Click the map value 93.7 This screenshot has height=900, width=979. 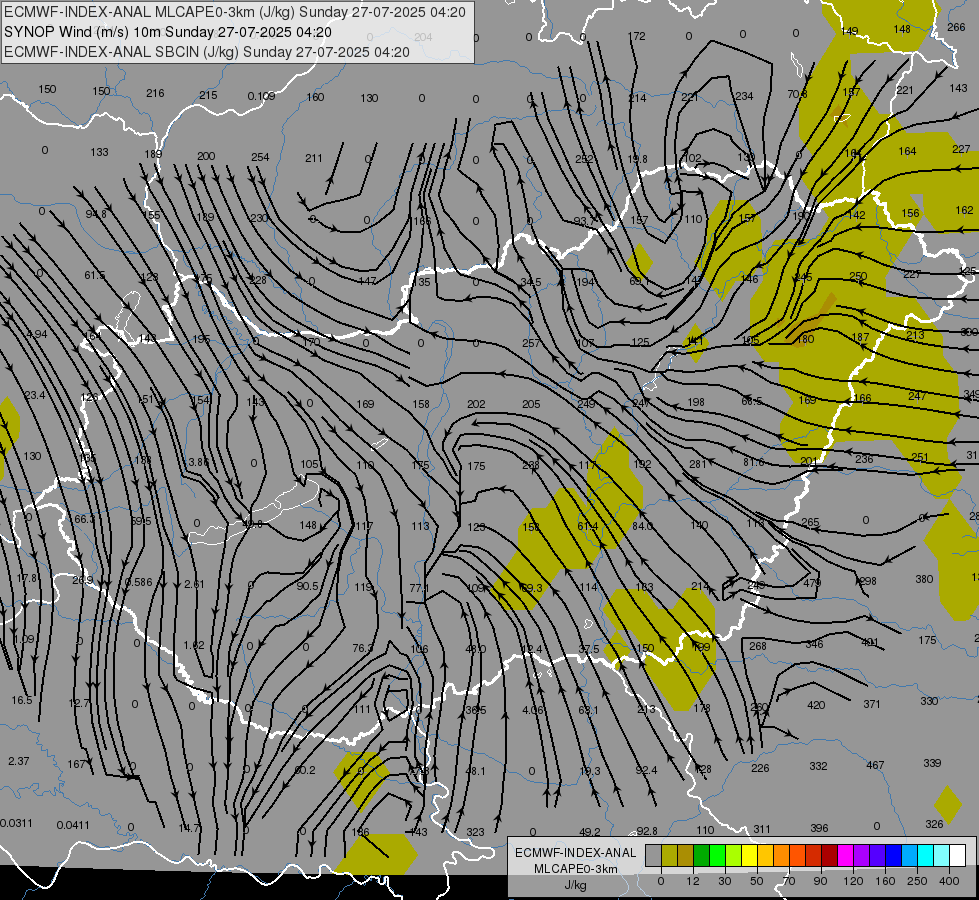click(584, 221)
